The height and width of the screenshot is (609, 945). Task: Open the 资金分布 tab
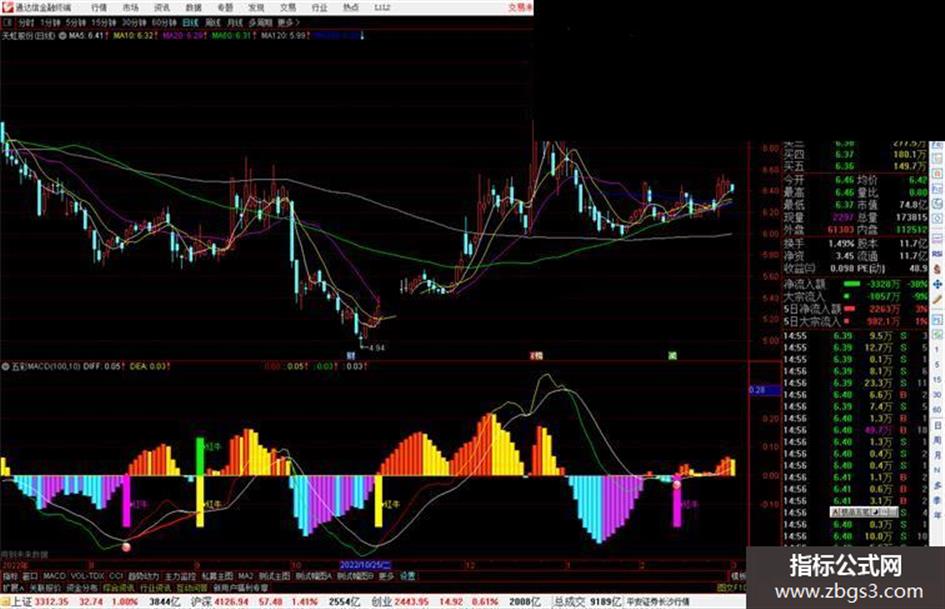pyautogui.click(x=82, y=587)
